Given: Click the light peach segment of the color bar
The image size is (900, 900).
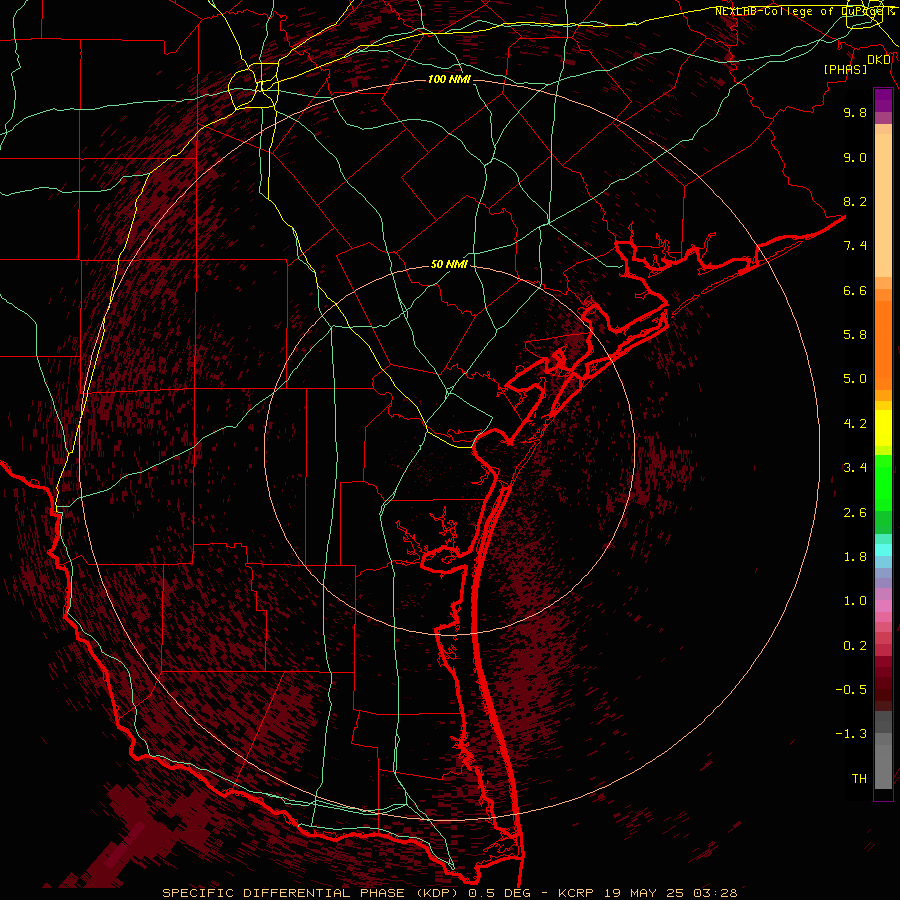Looking at the screenshot, I should [883, 205].
